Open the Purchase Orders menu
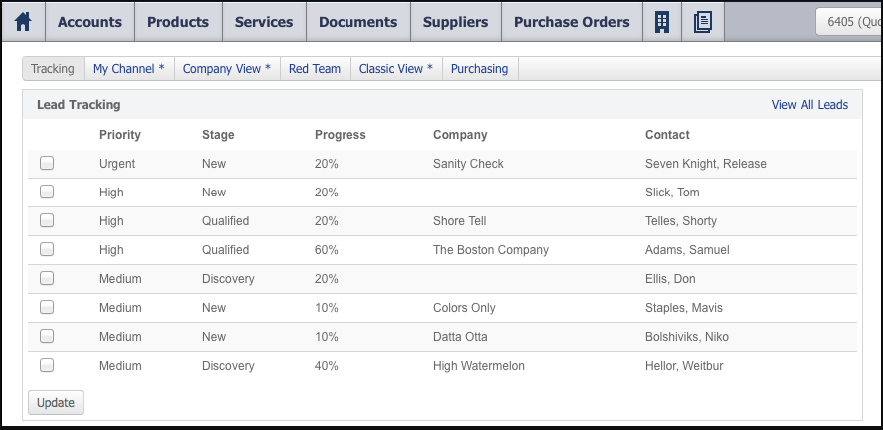 click(571, 22)
